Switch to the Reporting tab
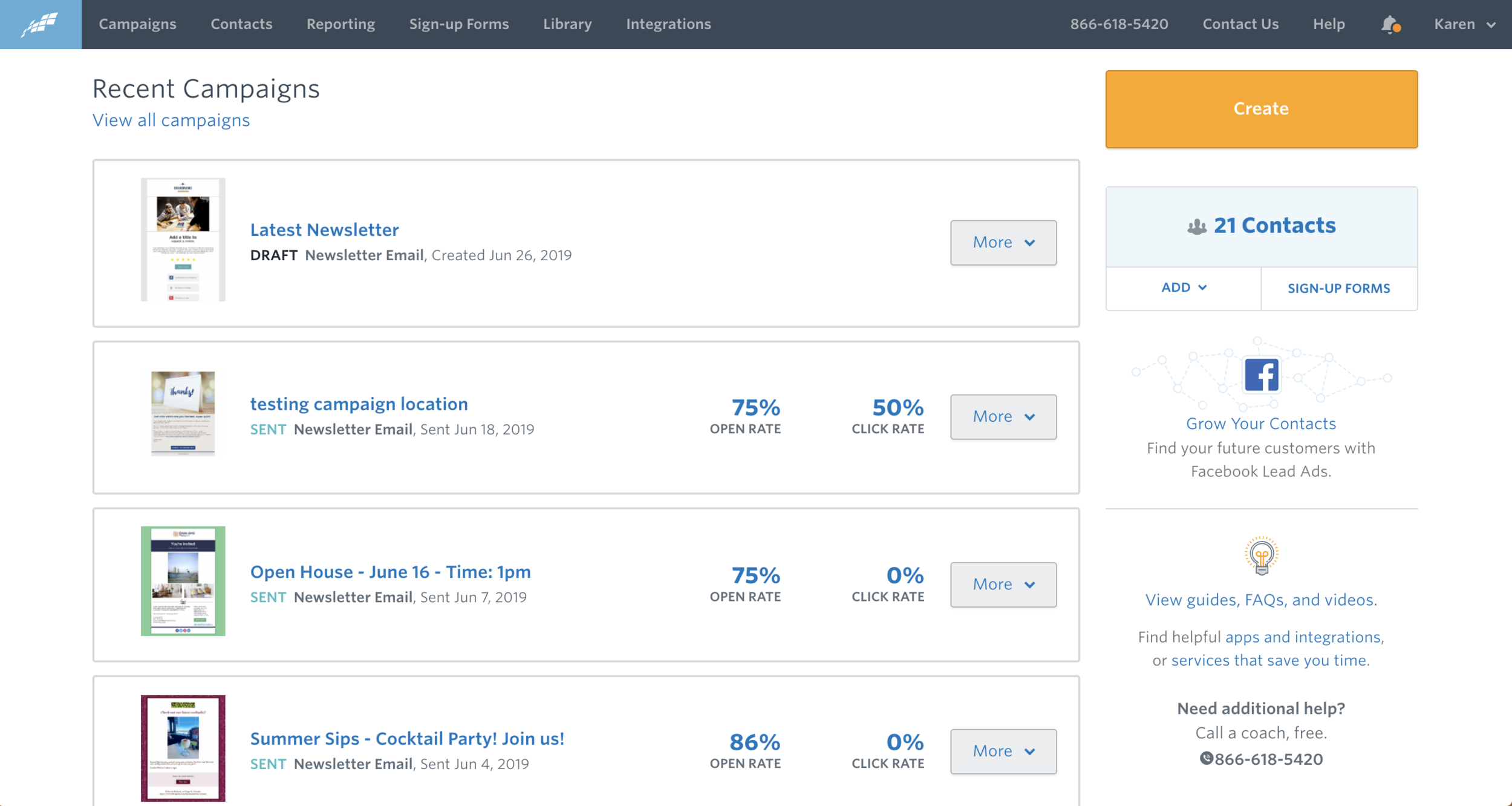The width and height of the screenshot is (1512, 806). [x=341, y=24]
